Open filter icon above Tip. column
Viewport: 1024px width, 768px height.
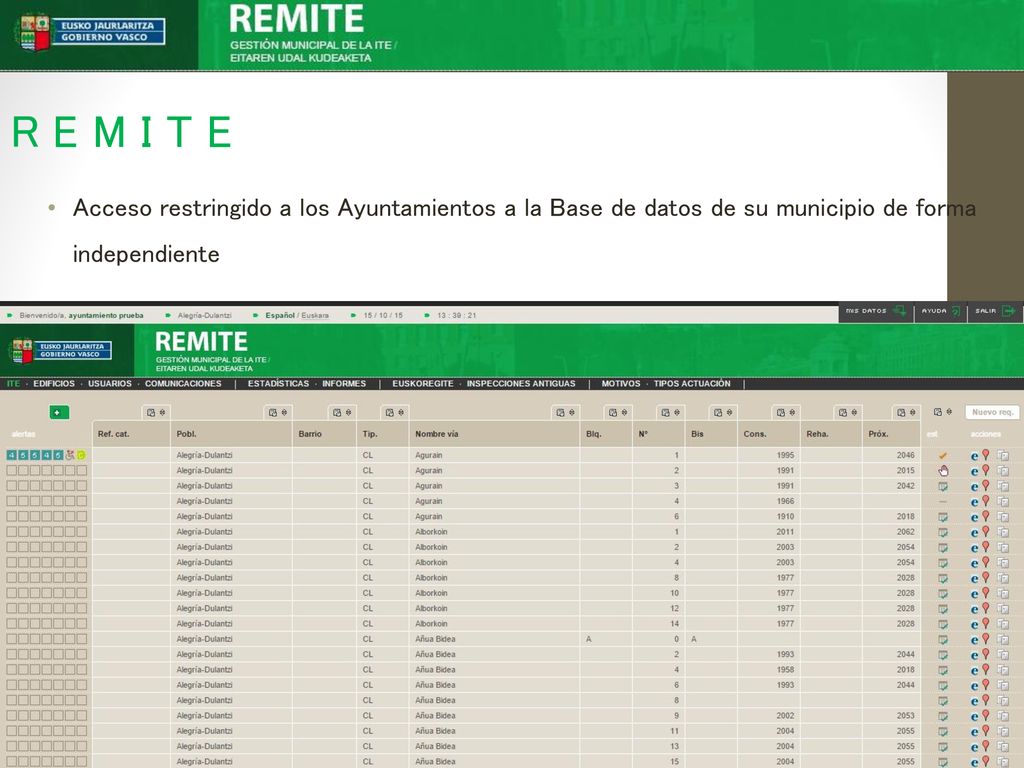(x=389, y=413)
